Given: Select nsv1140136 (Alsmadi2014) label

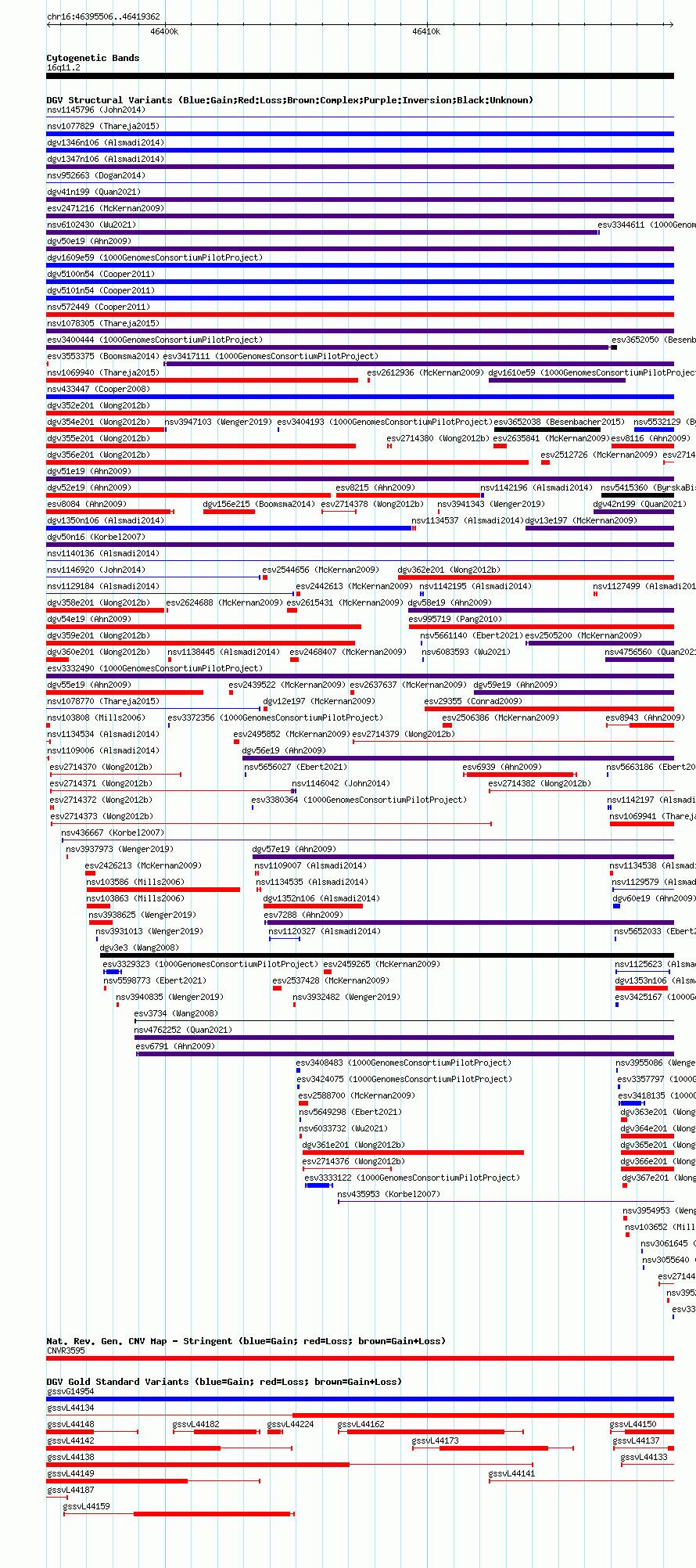Looking at the screenshot, I should tap(103, 553).
